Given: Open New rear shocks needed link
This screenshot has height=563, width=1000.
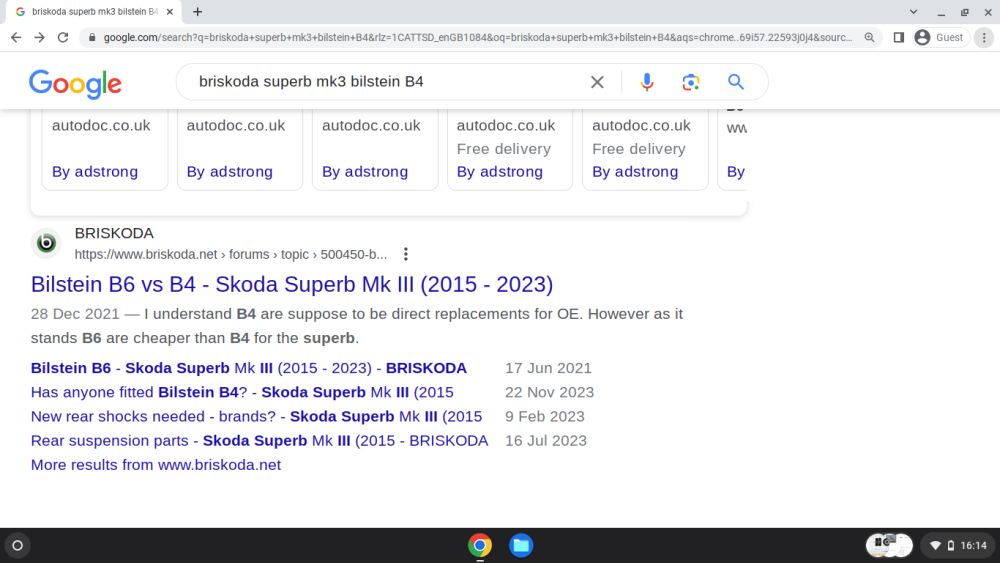Looking at the screenshot, I should point(256,416).
